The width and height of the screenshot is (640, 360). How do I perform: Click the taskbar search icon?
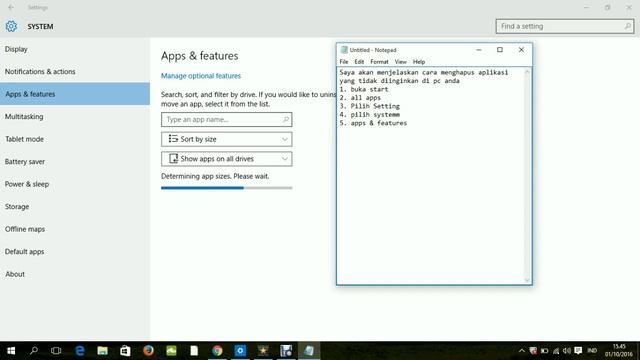(34, 351)
